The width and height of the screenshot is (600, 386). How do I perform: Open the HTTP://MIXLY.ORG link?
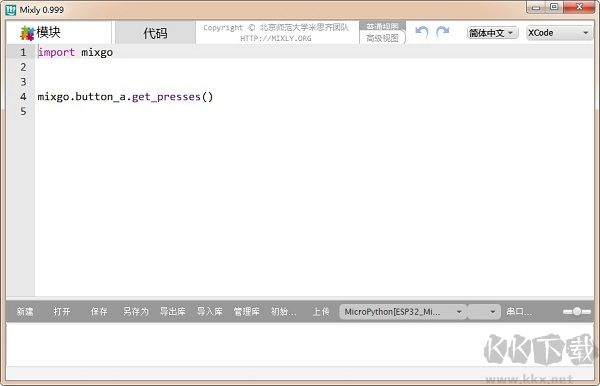276,38
